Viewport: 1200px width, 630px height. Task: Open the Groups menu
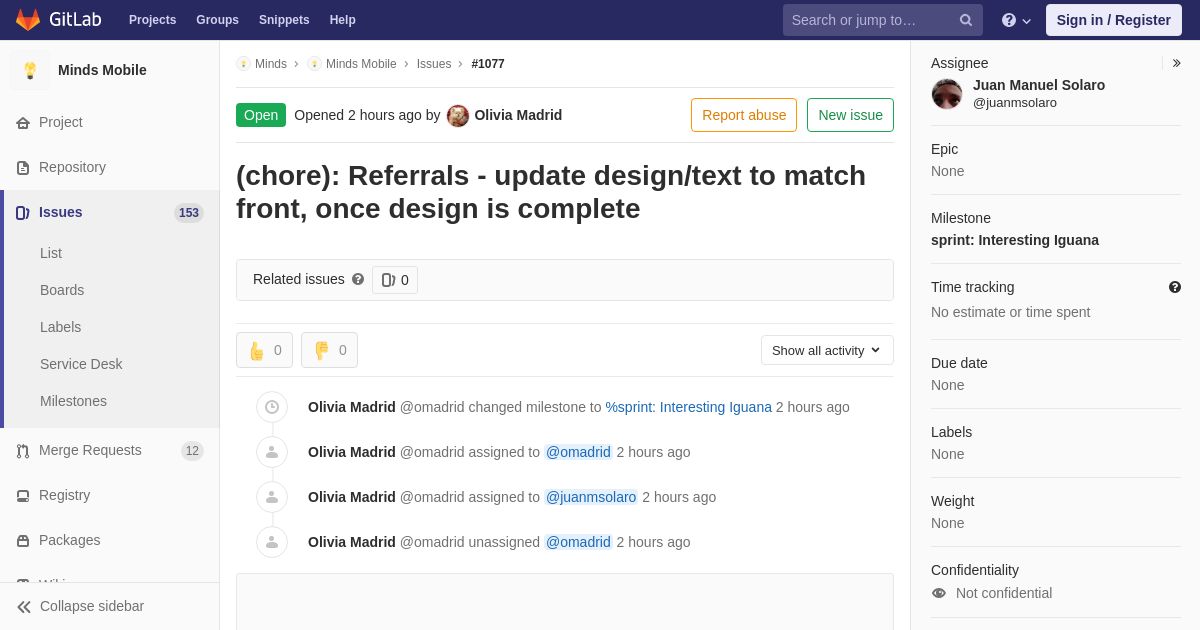coord(217,20)
